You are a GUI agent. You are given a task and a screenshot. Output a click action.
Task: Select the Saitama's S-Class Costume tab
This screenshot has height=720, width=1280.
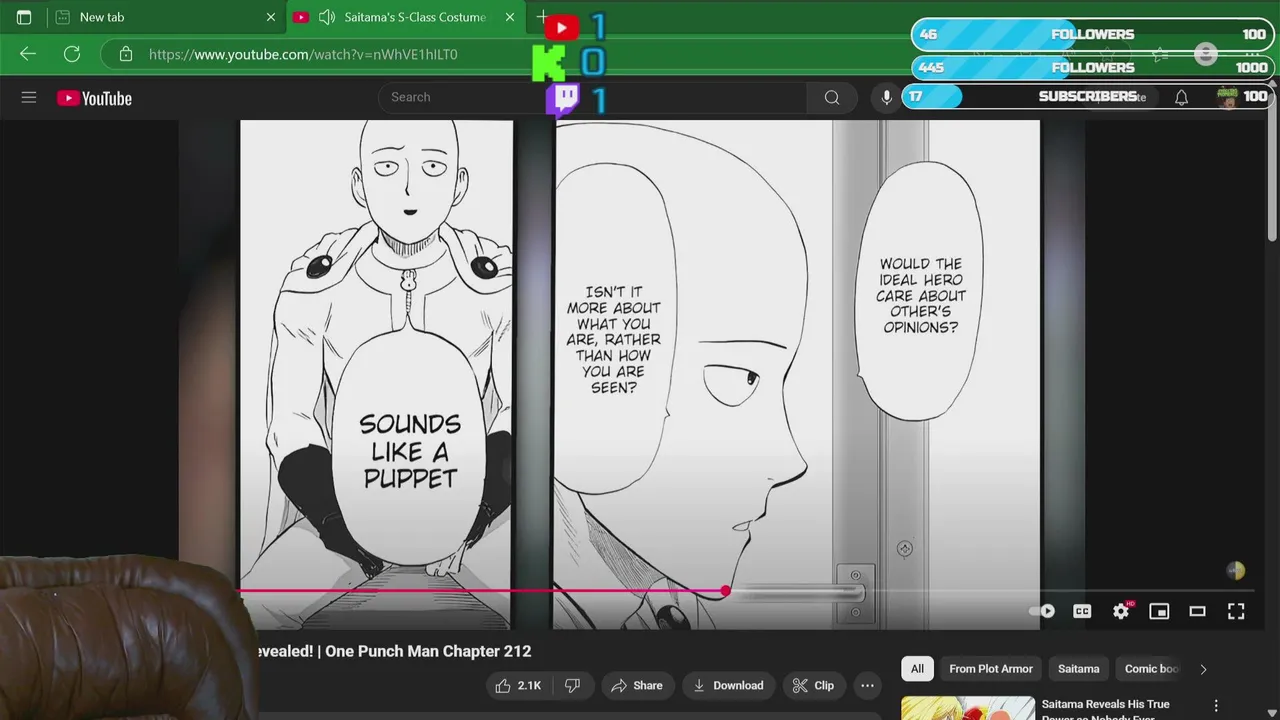pyautogui.click(x=406, y=17)
